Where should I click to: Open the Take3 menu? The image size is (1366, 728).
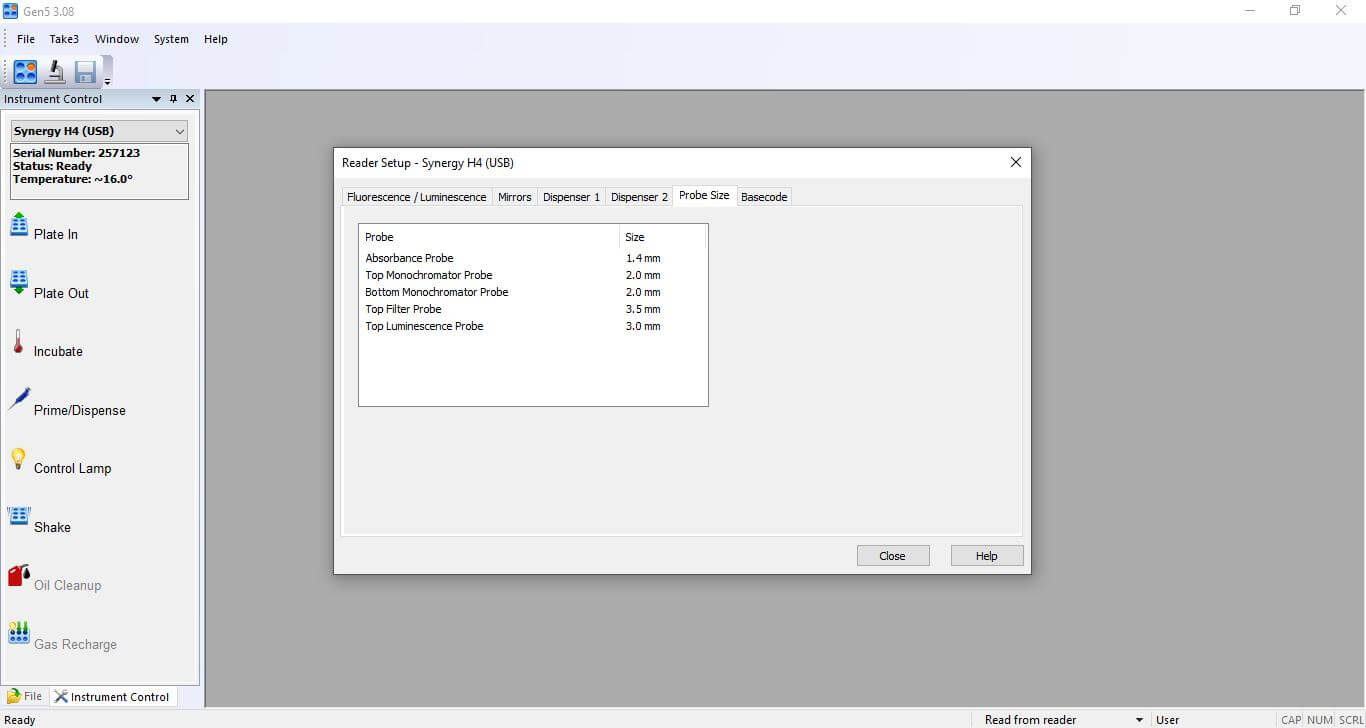point(64,39)
